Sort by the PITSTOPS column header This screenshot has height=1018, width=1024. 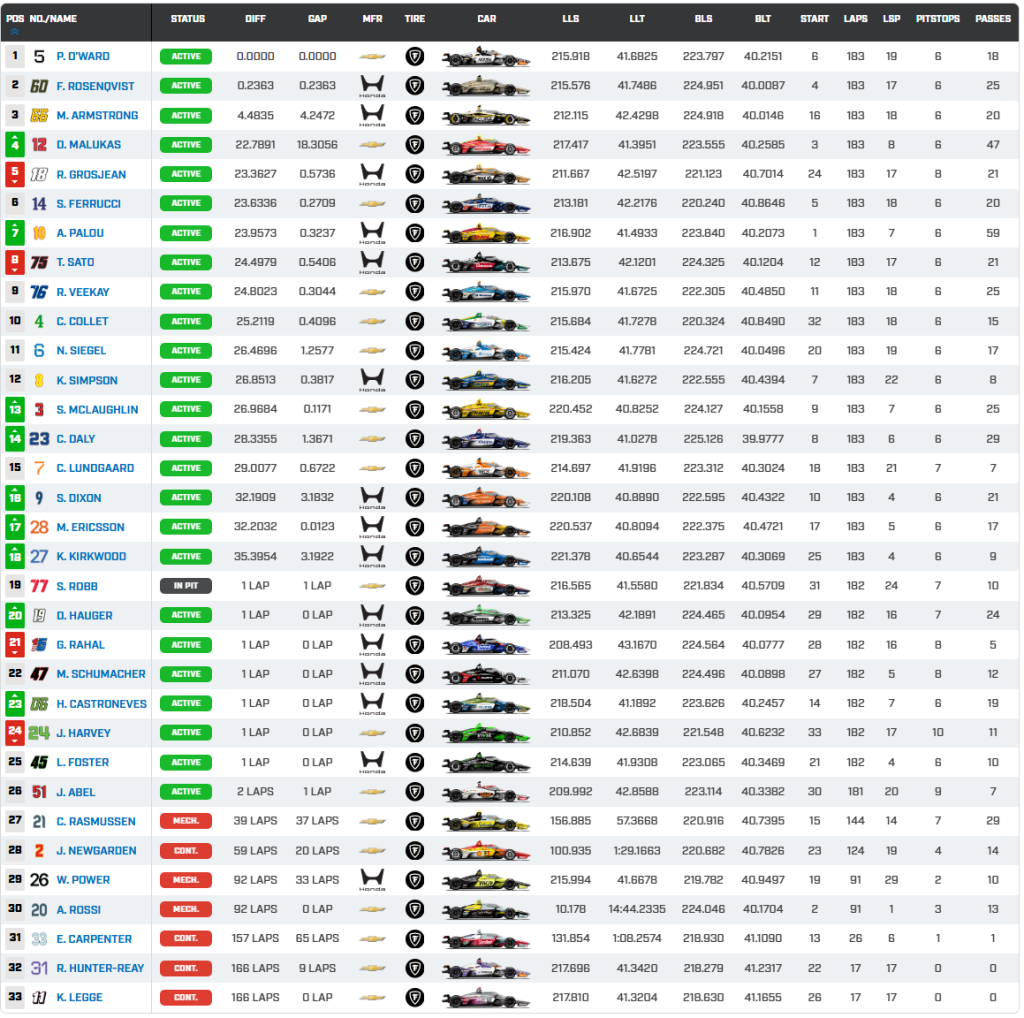[938, 19]
